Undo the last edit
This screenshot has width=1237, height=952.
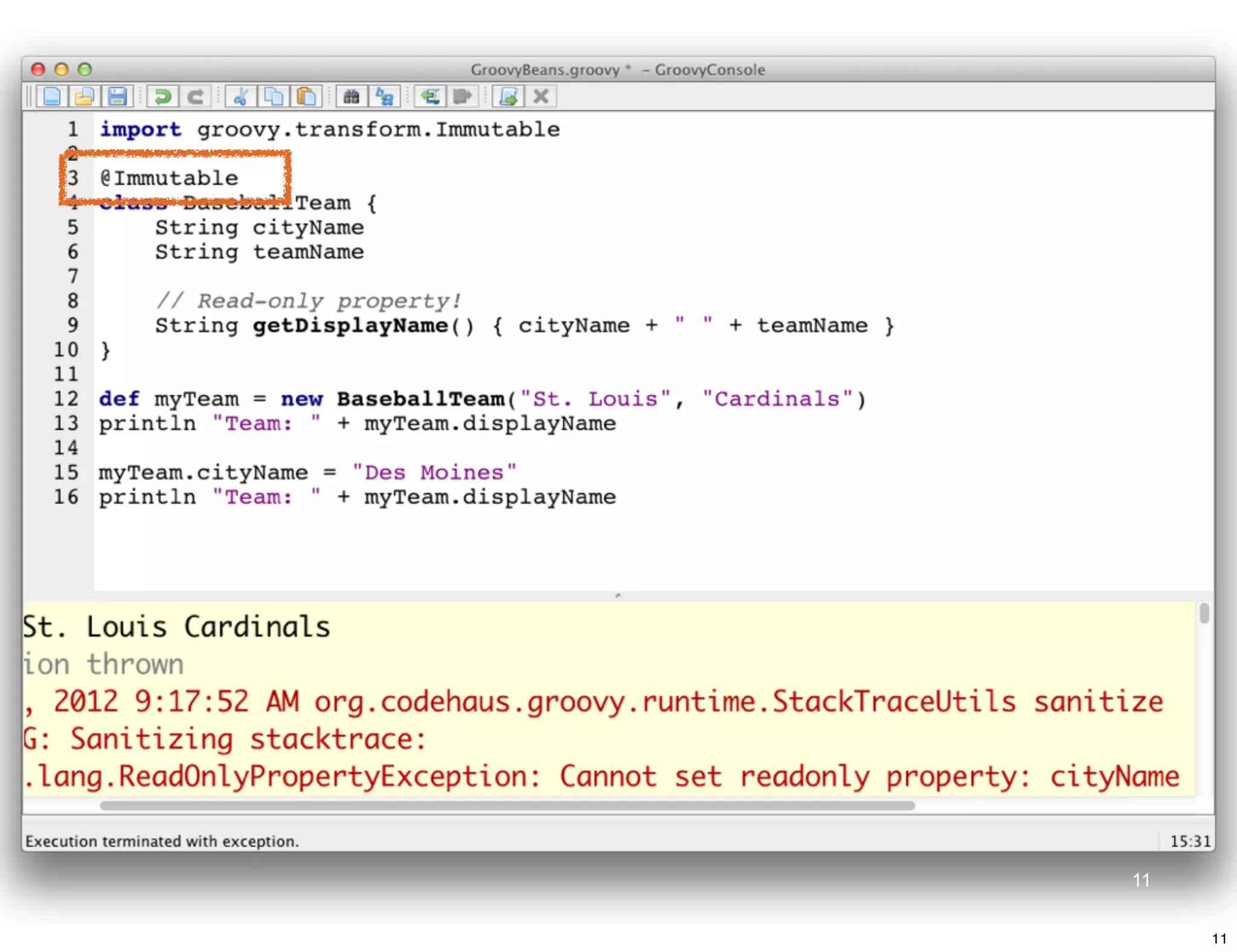[162, 97]
